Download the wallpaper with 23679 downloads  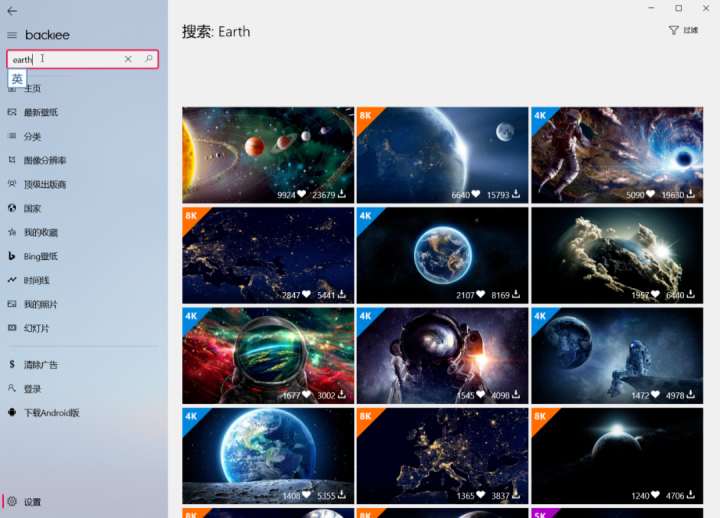(342, 194)
